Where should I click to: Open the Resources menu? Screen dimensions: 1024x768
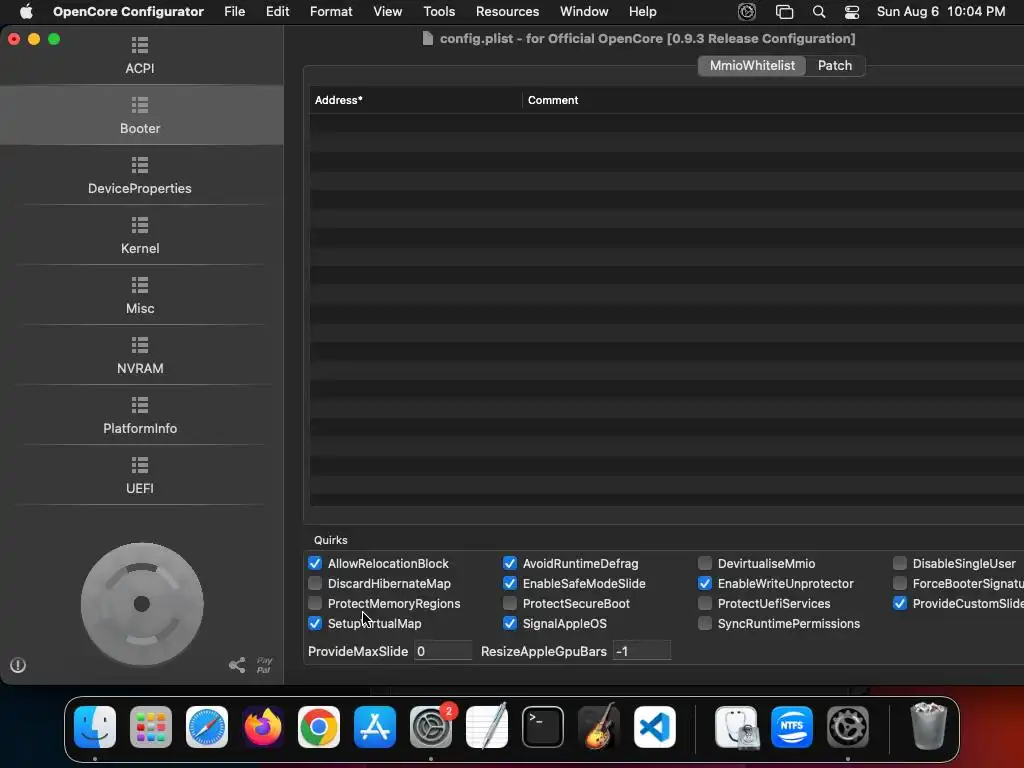(x=507, y=12)
